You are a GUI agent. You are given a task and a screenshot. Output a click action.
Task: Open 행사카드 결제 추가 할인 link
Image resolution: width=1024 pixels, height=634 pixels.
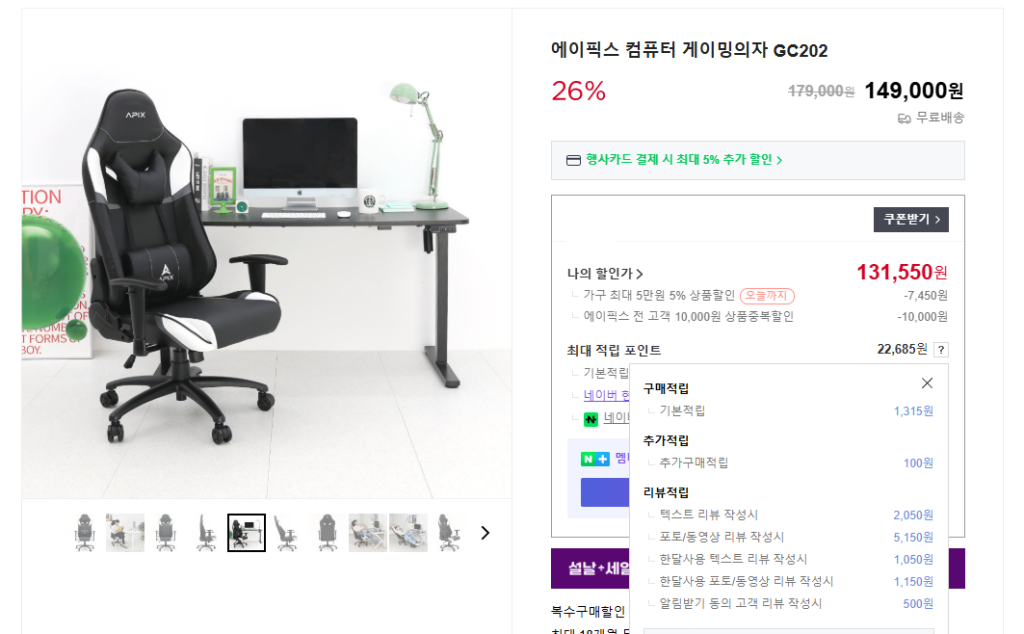coord(684,159)
